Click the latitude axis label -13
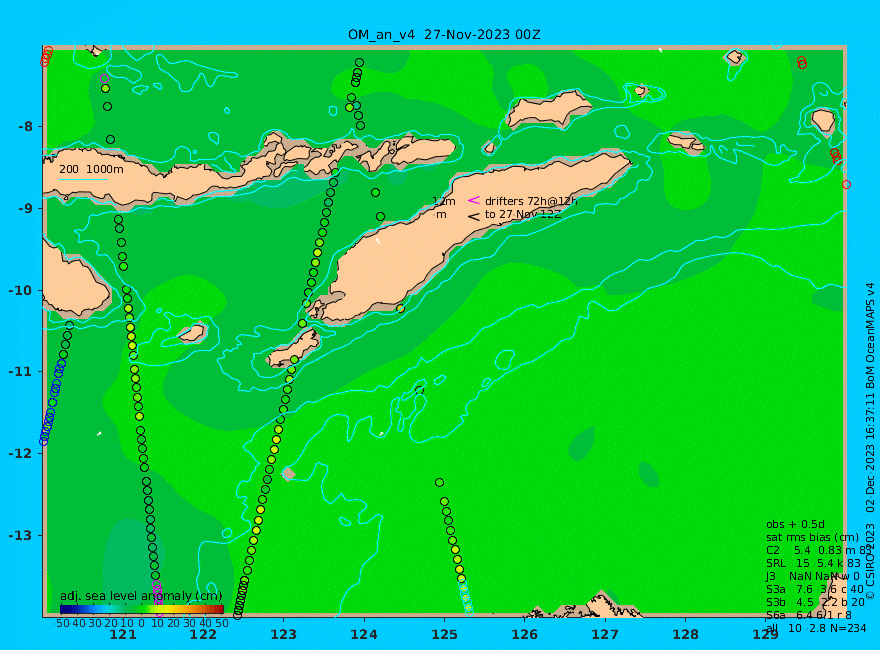 [21, 535]
